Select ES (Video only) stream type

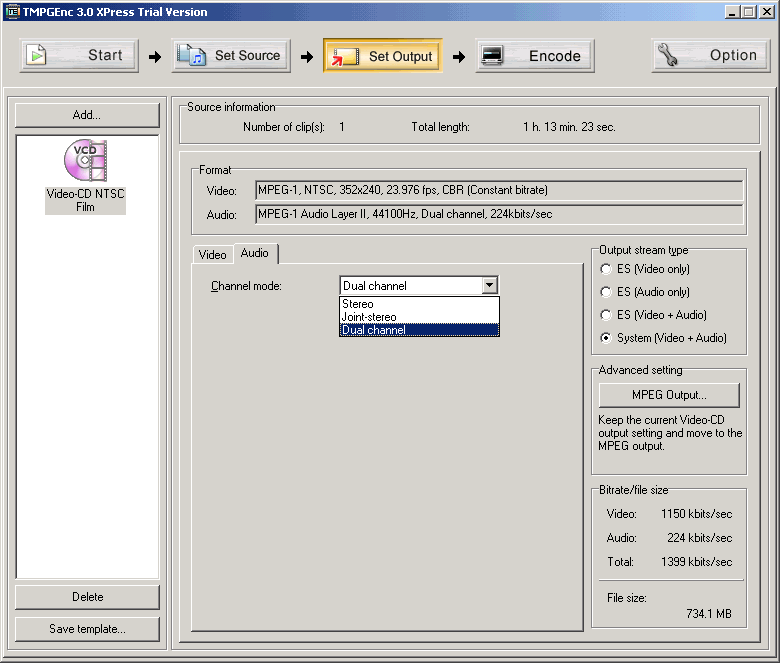[x=606, y=269]
